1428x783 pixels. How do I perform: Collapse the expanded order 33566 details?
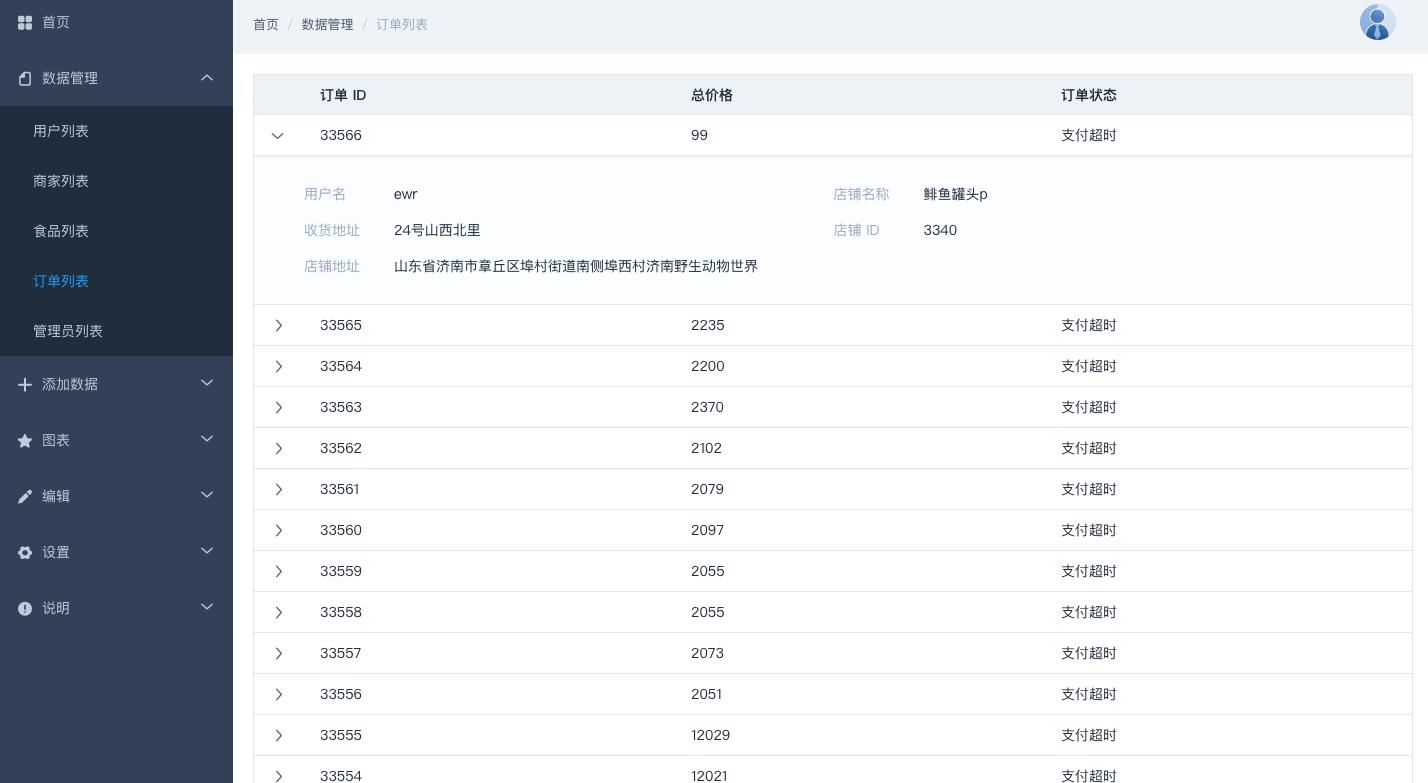point(277,136)
